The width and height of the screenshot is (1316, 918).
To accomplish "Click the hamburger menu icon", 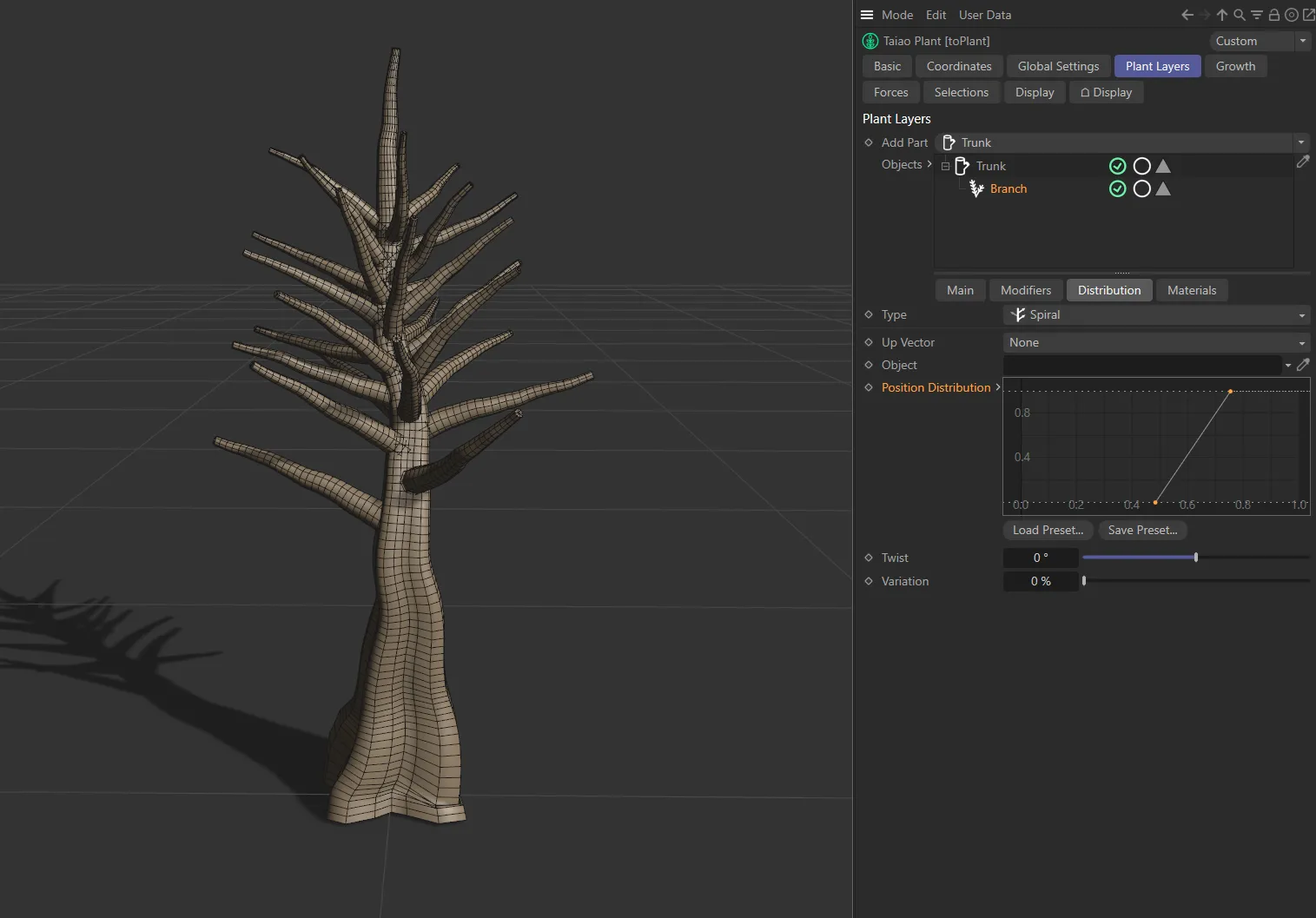I will click(x=867, y=15).
